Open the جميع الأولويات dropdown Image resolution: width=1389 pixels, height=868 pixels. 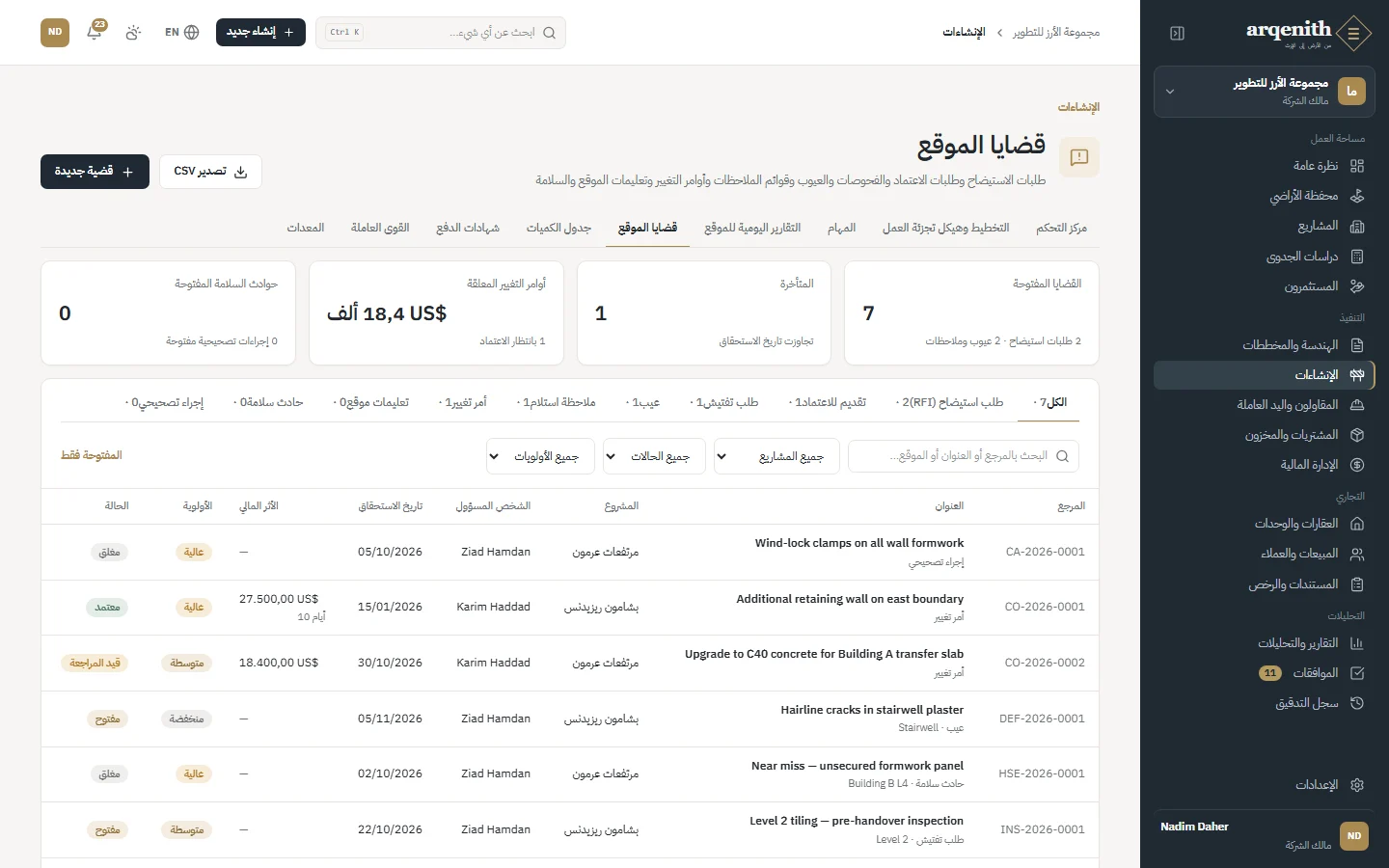coord(540,456)
